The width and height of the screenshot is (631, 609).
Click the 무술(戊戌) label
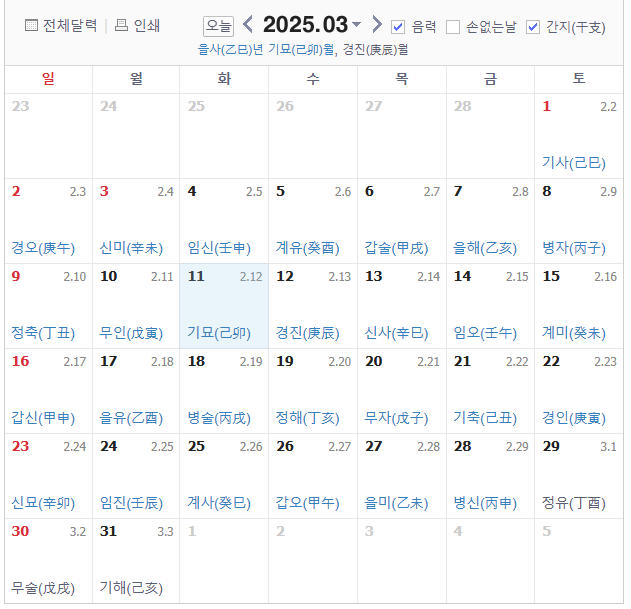click(43, 588)
